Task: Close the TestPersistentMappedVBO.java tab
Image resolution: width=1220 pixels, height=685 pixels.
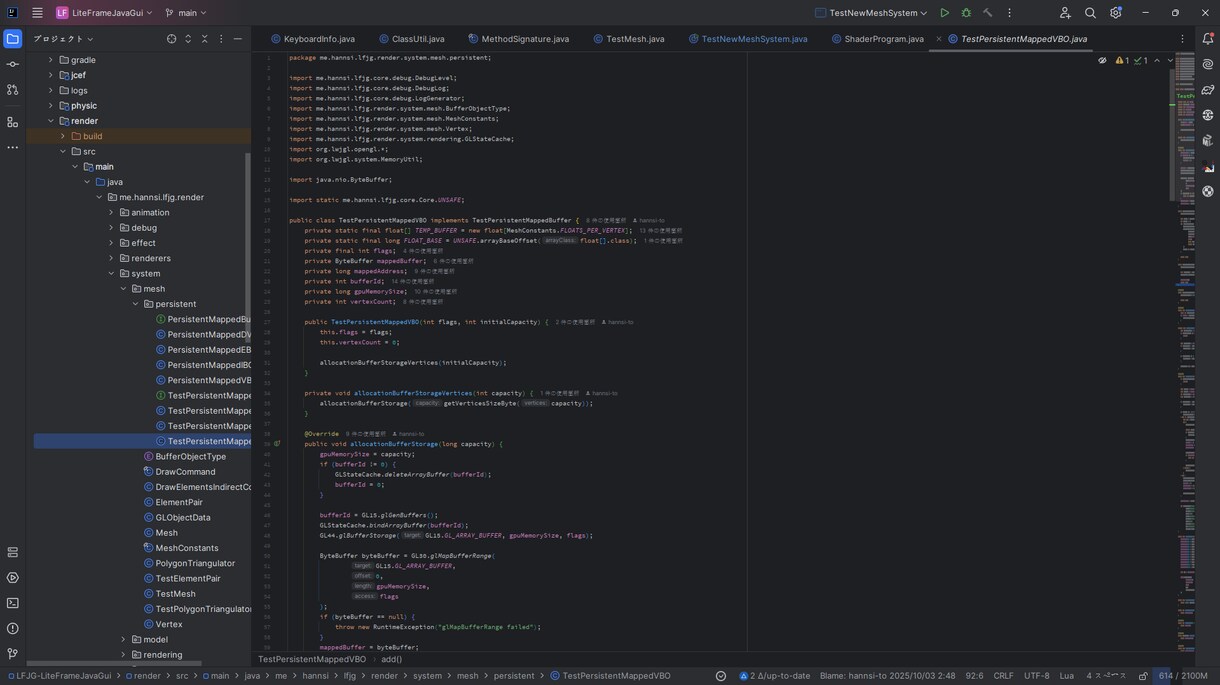Action: [939, 39]
